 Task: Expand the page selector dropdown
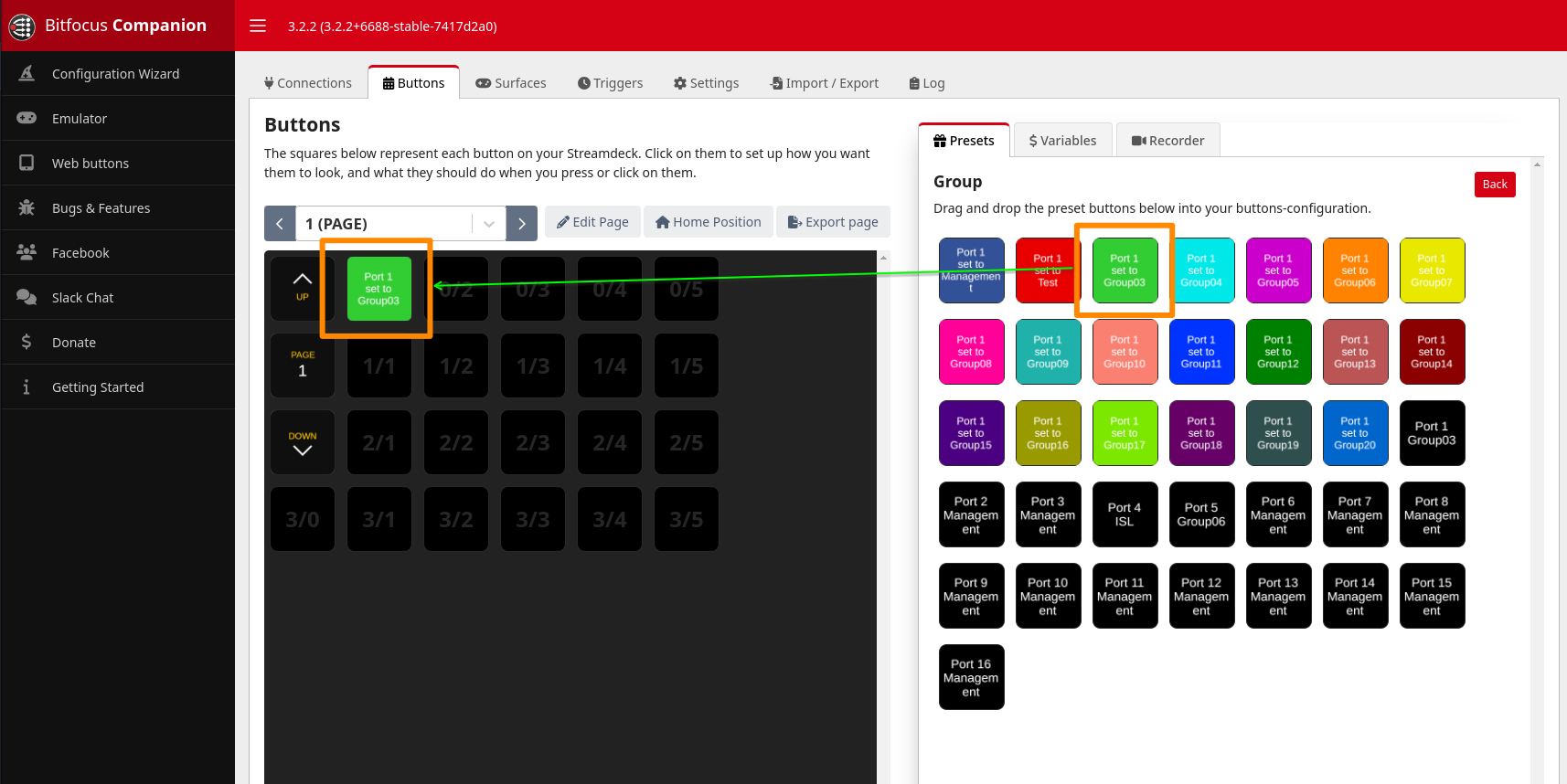489,224
